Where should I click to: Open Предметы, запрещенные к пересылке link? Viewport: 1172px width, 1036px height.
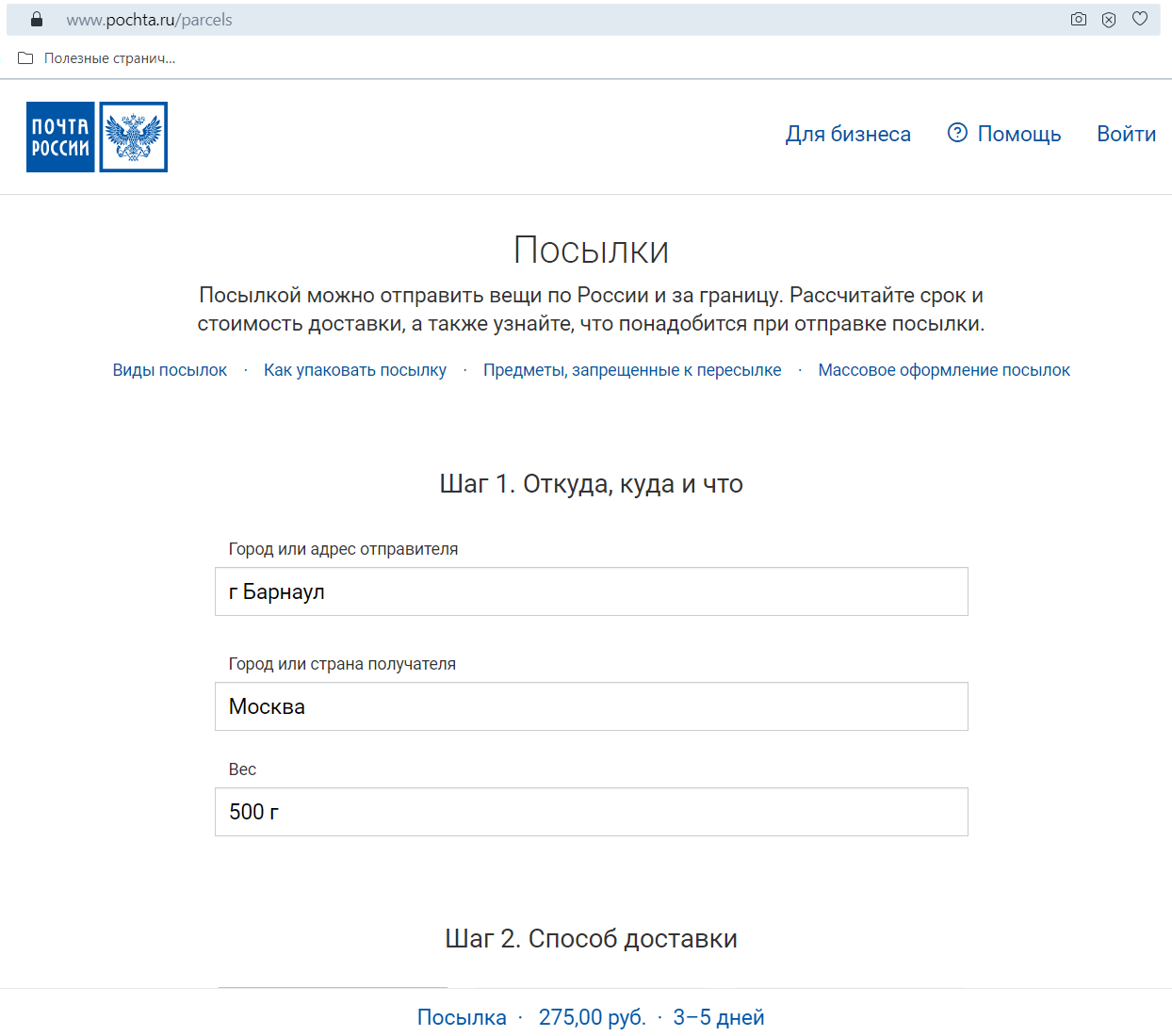pyautogui.click(x=632, y=370)
